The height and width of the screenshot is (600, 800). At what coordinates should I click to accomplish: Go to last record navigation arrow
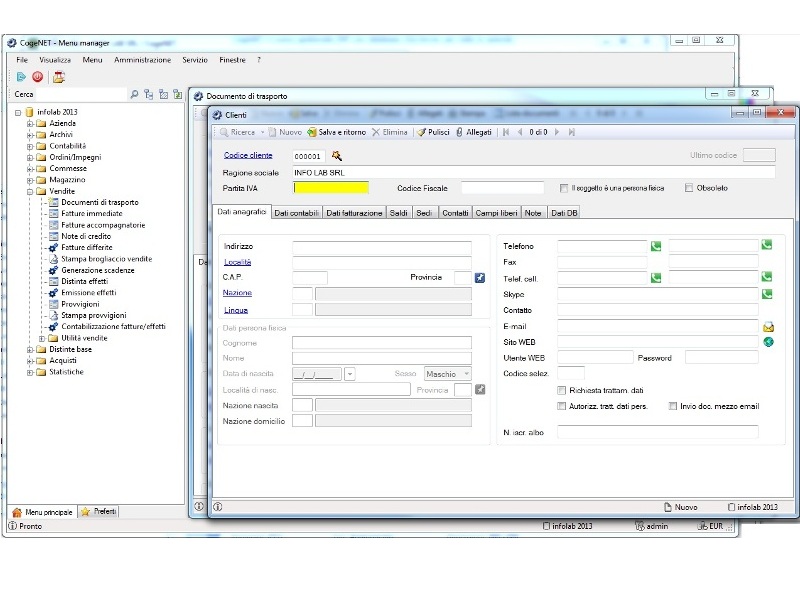click(x=571, y=132)
